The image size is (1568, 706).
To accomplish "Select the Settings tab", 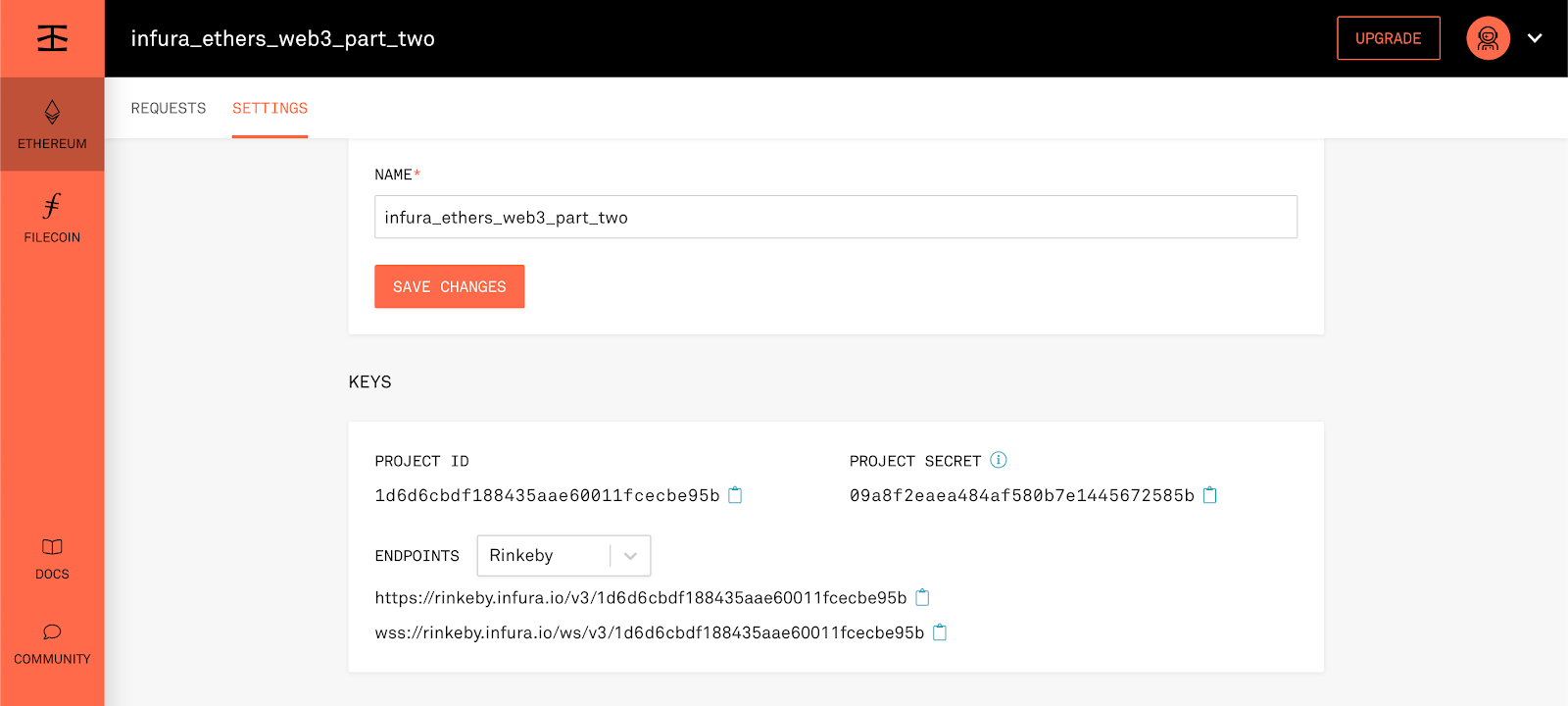I will (269, 108).
